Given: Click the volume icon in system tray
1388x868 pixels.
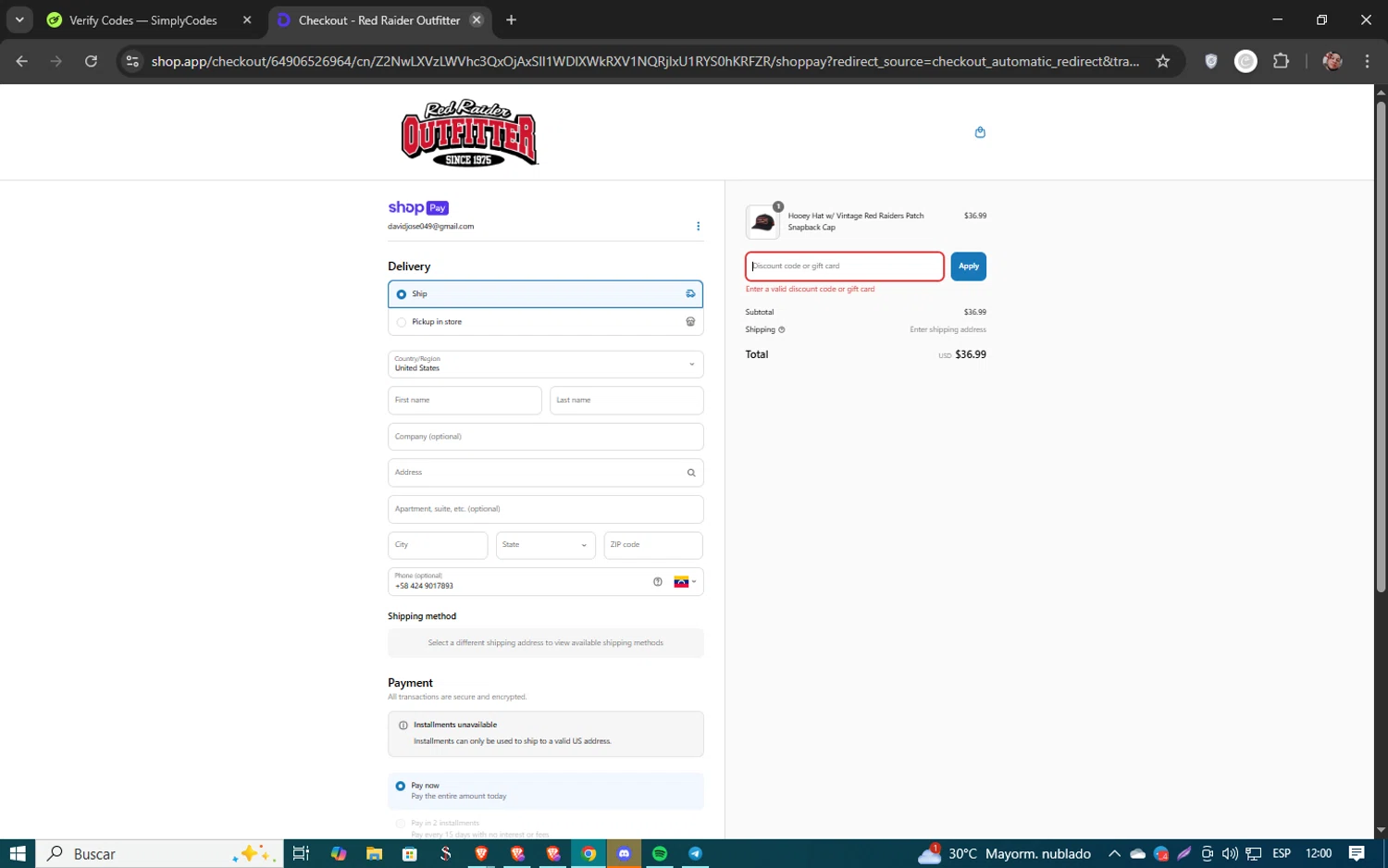Looking at the screenshot, I should 1230,853.
